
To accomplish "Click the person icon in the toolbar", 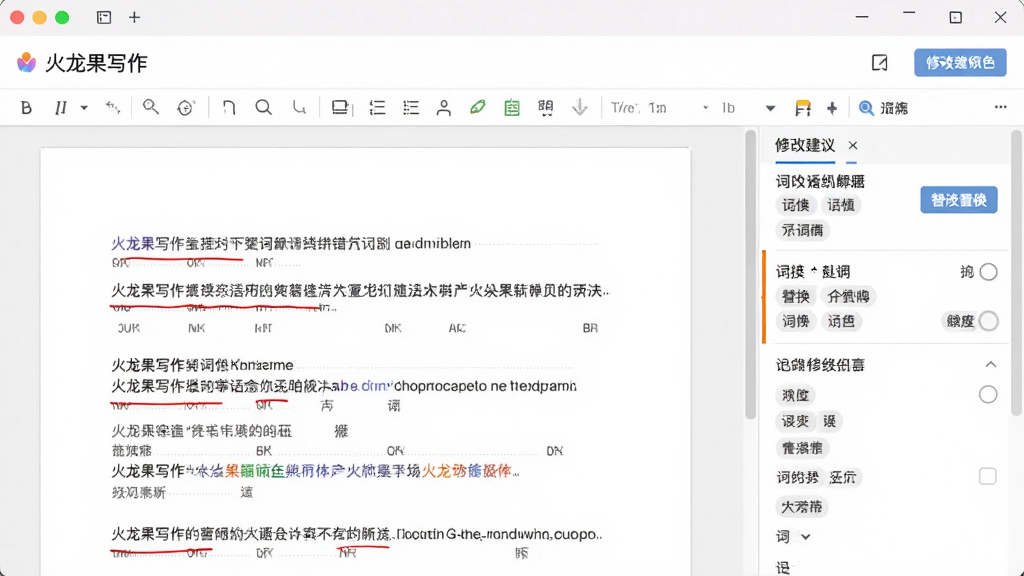I will 443,108.
